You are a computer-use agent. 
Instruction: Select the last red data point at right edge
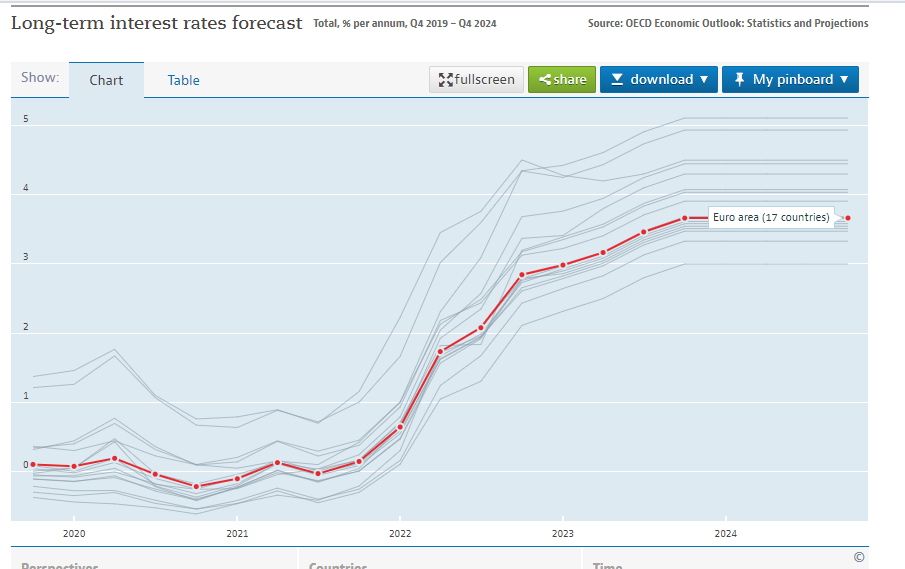[x=848, y=218]
